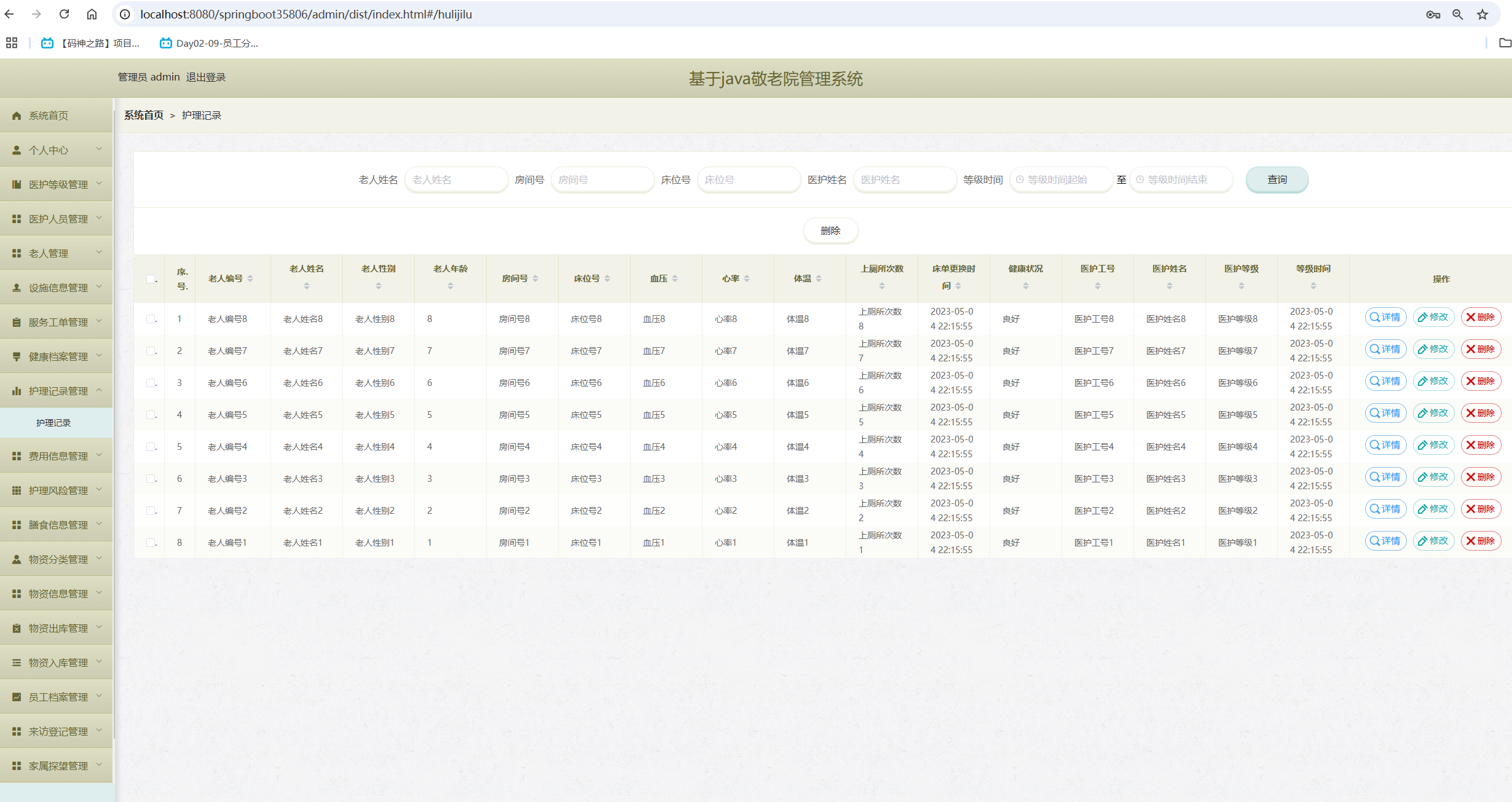Screen dimensions: 1512x802
Task: Open the Day02-09-员工分 bookmark
Action: [x=209, y=43]
